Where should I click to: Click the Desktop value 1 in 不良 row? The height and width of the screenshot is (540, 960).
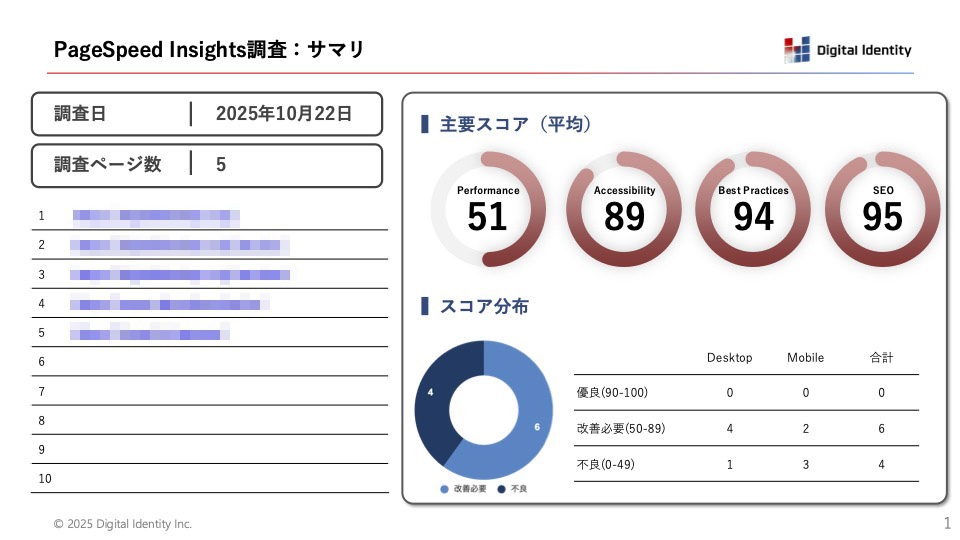729,465
